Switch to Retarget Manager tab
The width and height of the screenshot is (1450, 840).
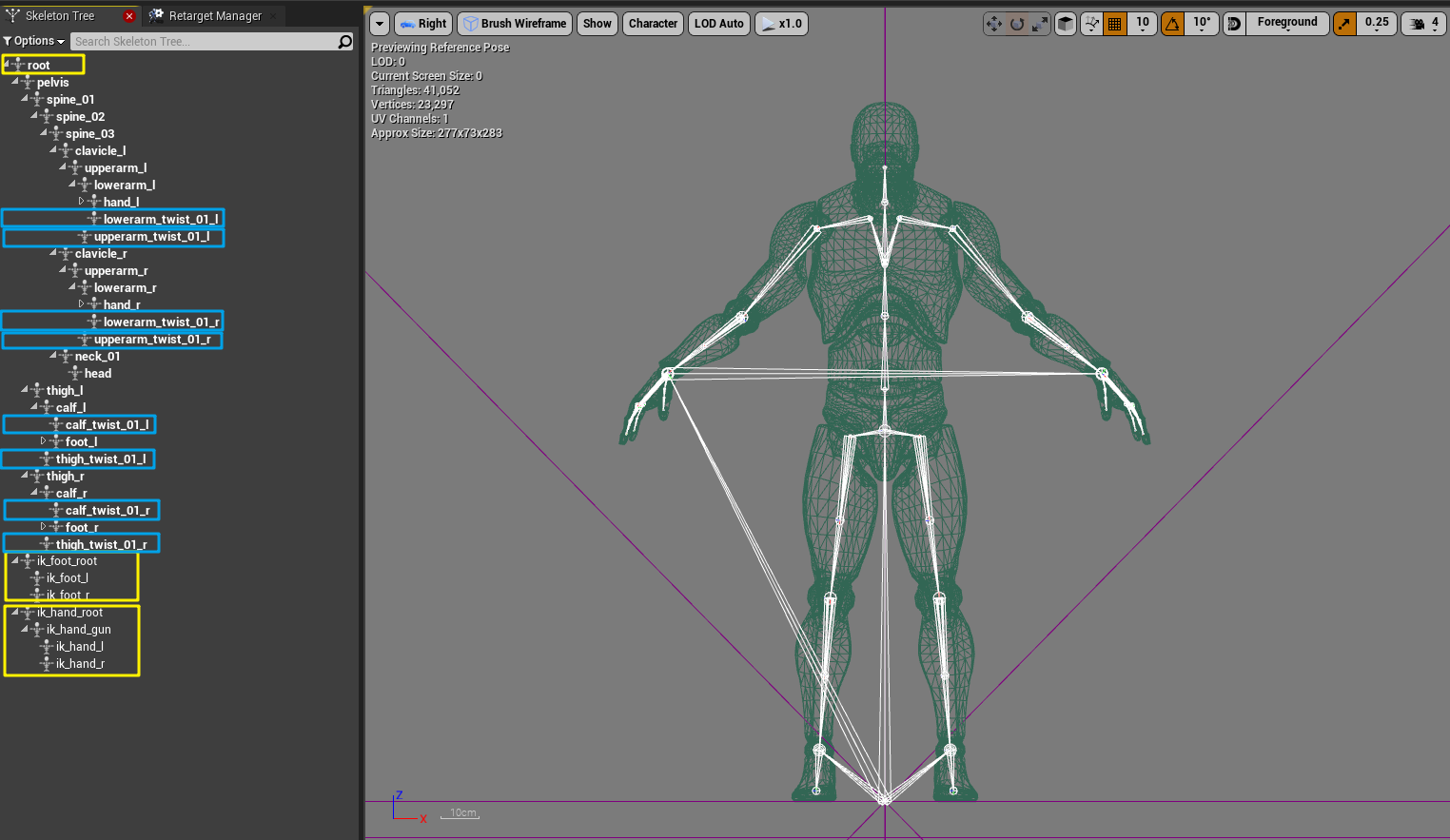[215, 16]
